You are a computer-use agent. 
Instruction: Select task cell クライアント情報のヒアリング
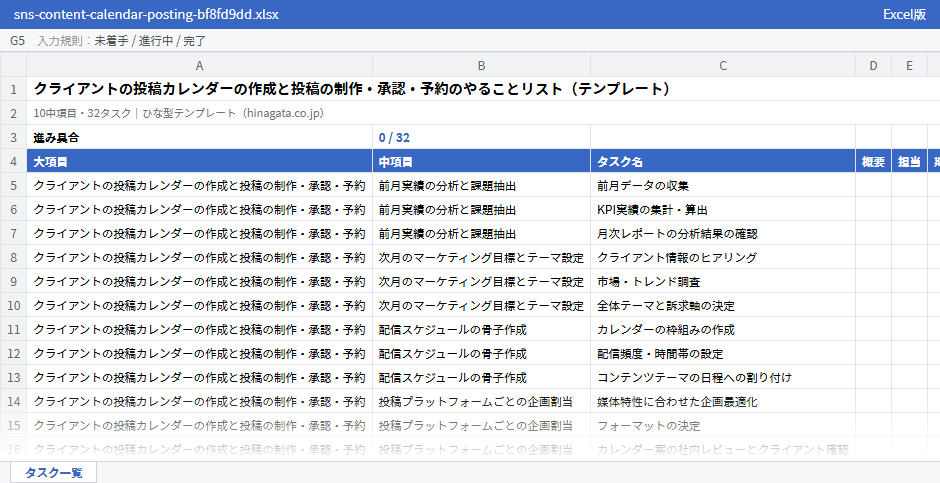[723, 257]
